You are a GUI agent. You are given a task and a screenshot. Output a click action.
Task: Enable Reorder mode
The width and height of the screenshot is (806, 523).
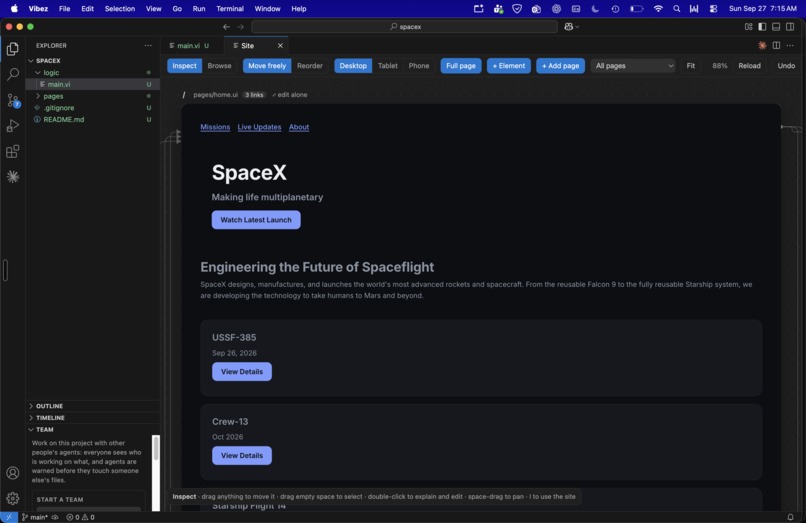click(x=310, y=66)
